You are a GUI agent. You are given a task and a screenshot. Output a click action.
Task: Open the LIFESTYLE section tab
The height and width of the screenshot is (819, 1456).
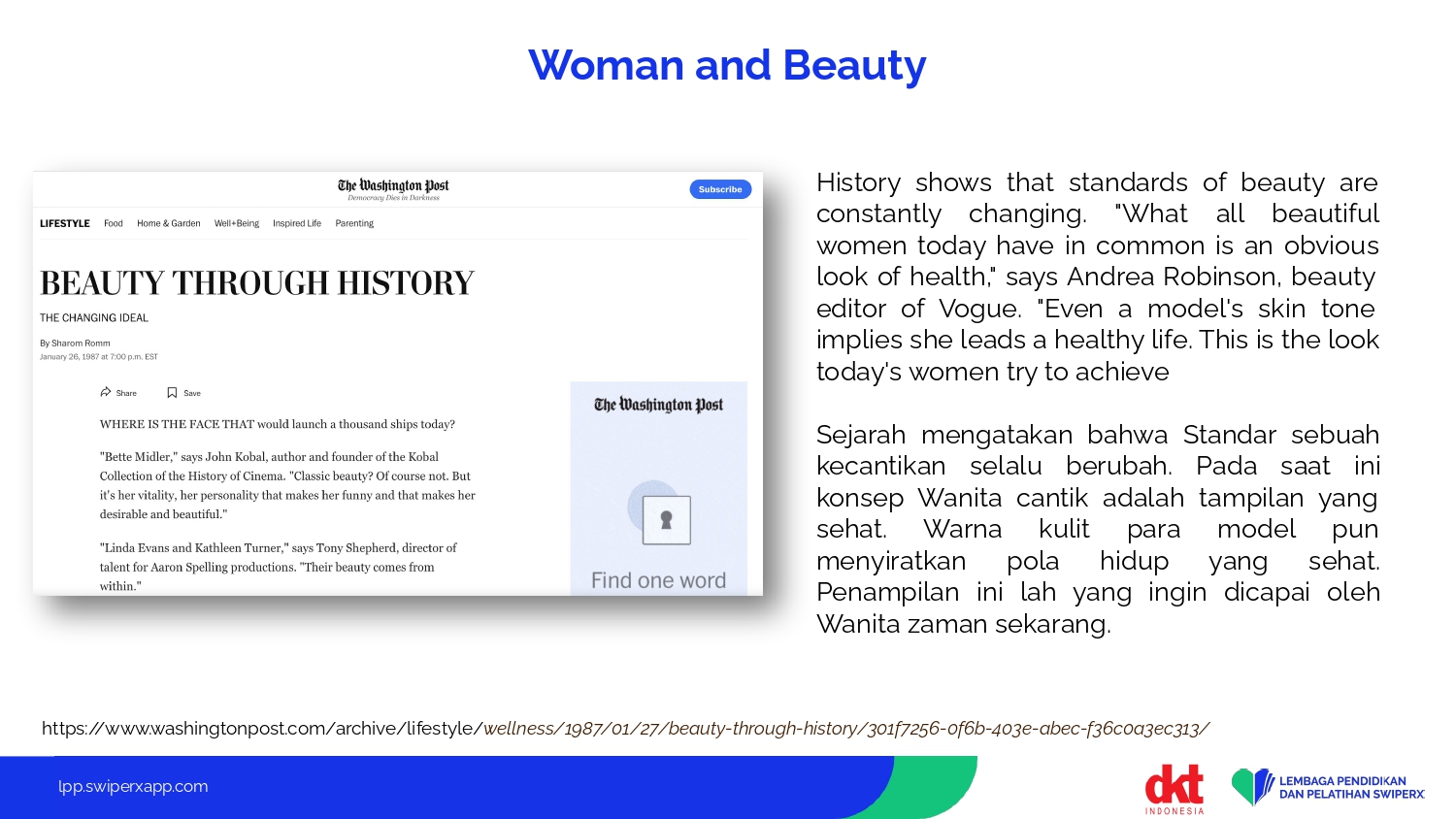pos(65,223)
